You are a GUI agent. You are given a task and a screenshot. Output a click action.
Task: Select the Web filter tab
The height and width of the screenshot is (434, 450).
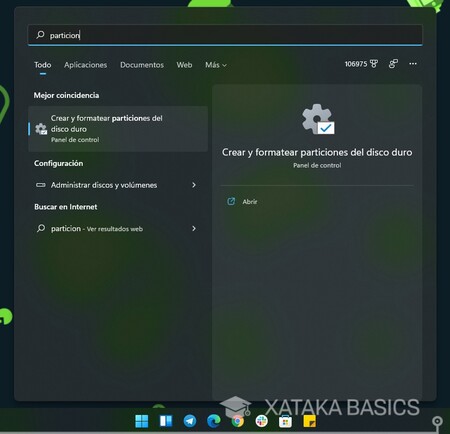(184, 65)
